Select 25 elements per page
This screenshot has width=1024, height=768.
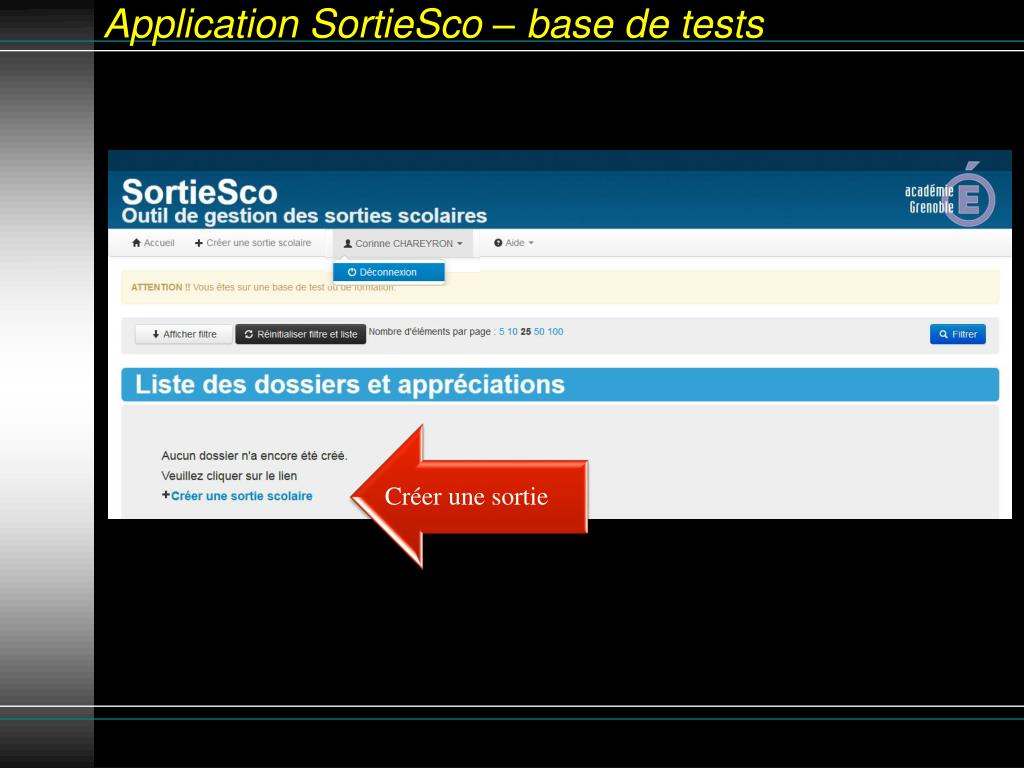(x=526, y=332)
